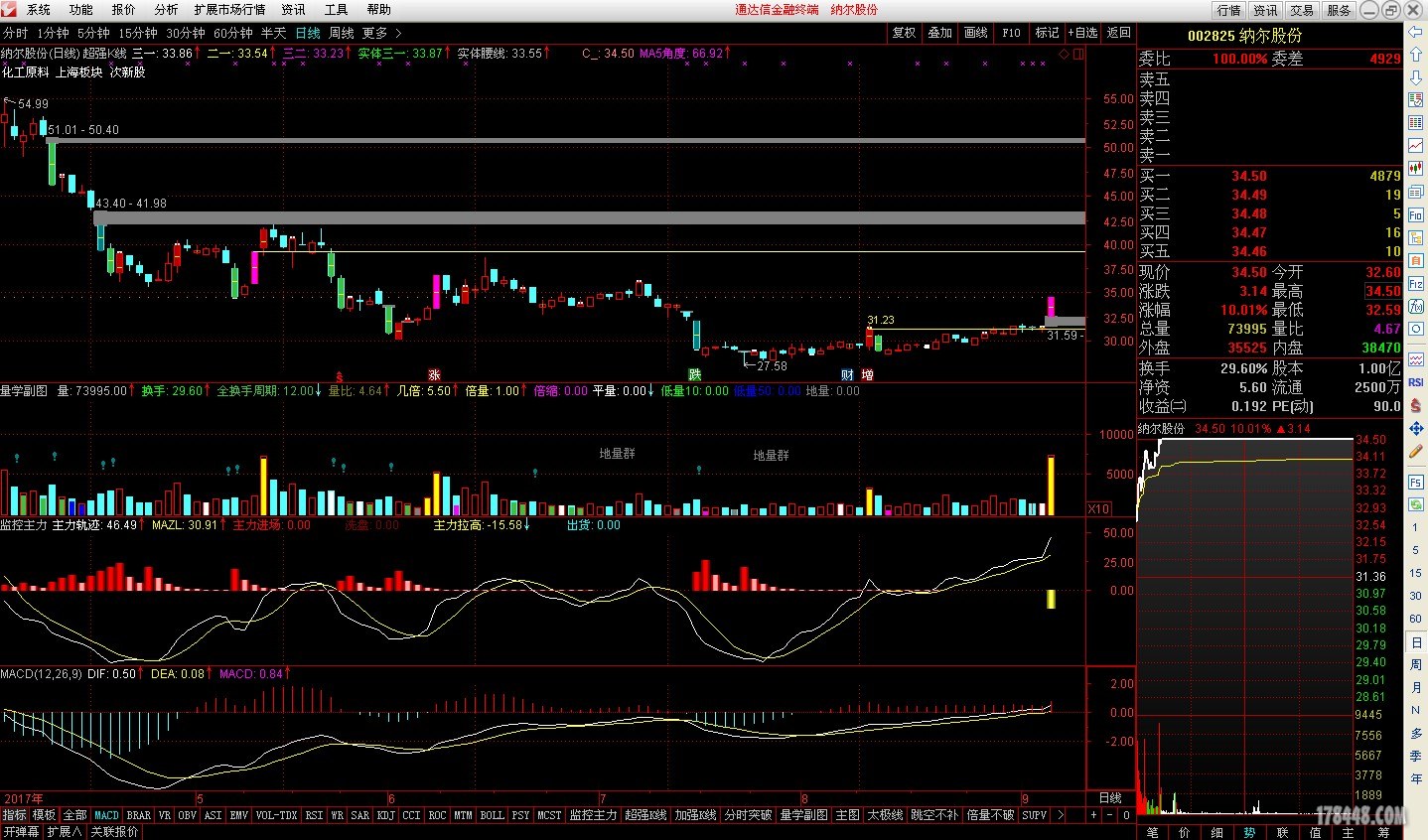Select the 日线 daily chart period
This screenshot has width=1428, height=840.
[308, 33]
